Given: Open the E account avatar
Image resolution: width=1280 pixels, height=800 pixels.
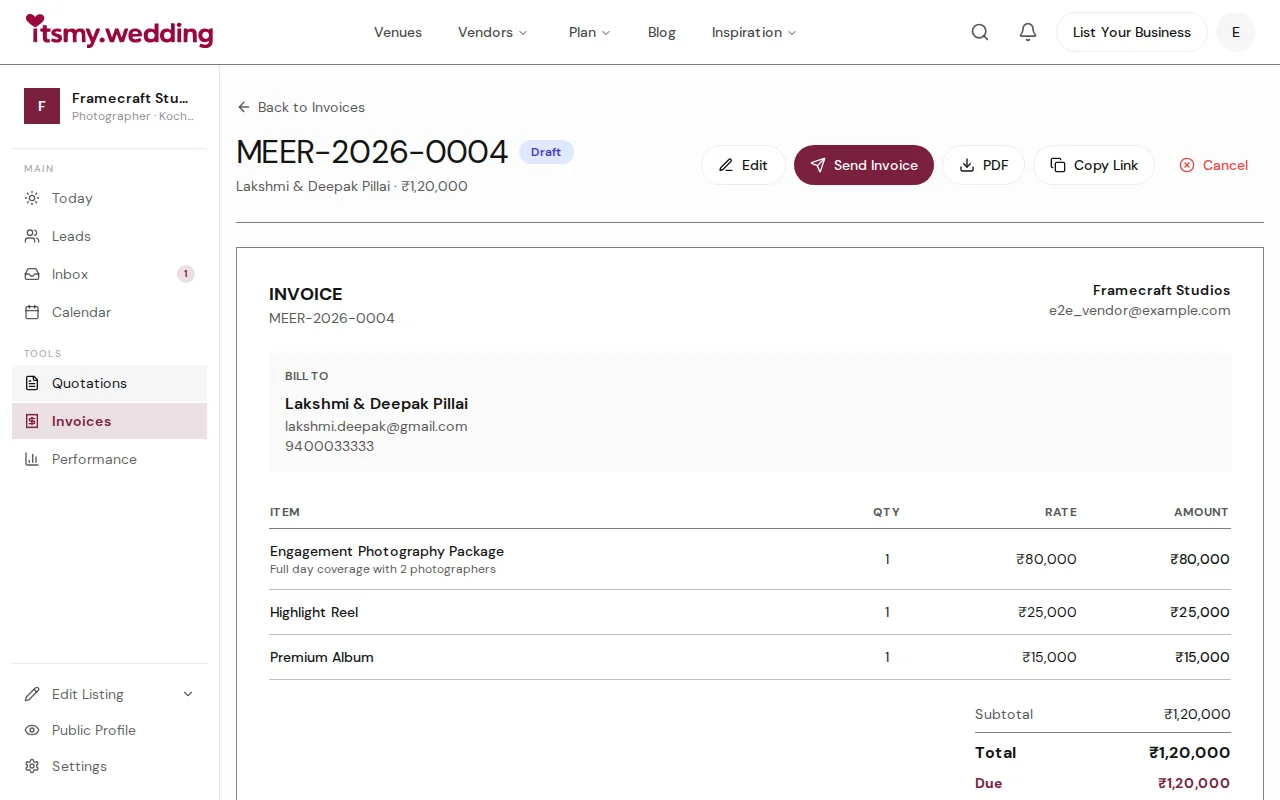Looking at the screenshot, I should [x=1235, y=31].
